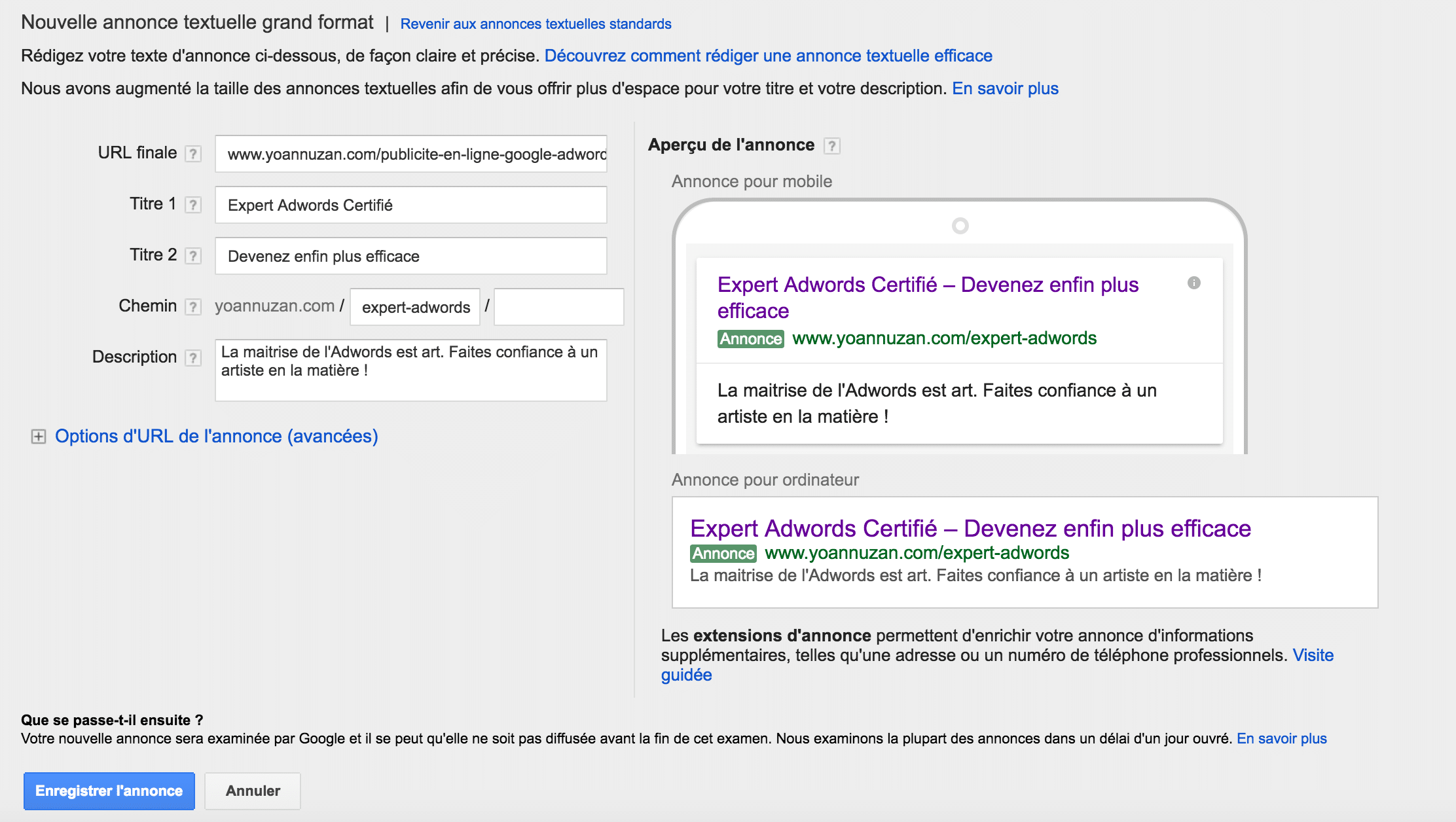Select the second Chemin input field
This screenshot has width=1456, height=822.
click(558, 307)
